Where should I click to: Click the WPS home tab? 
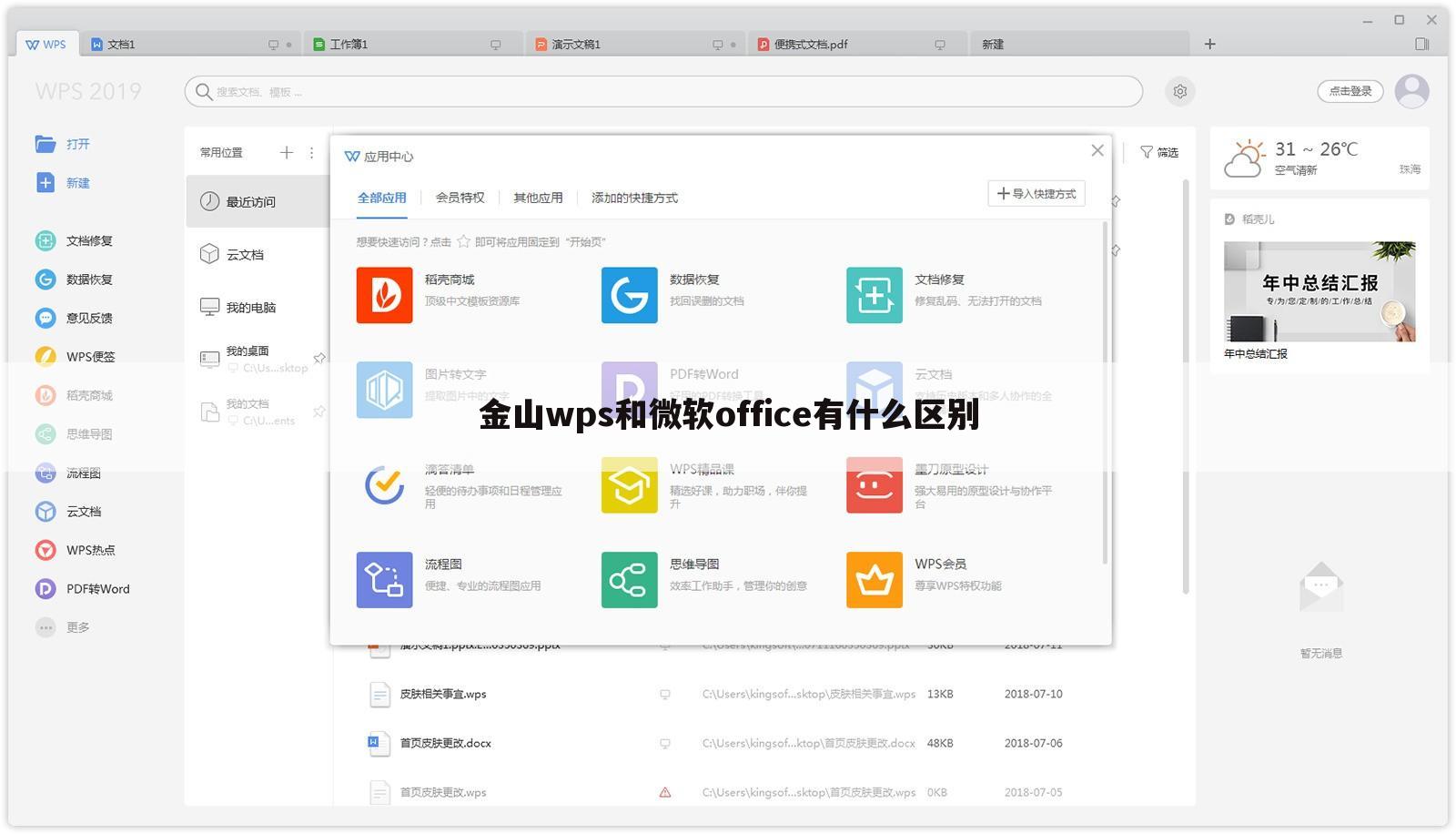click(46, 44)
